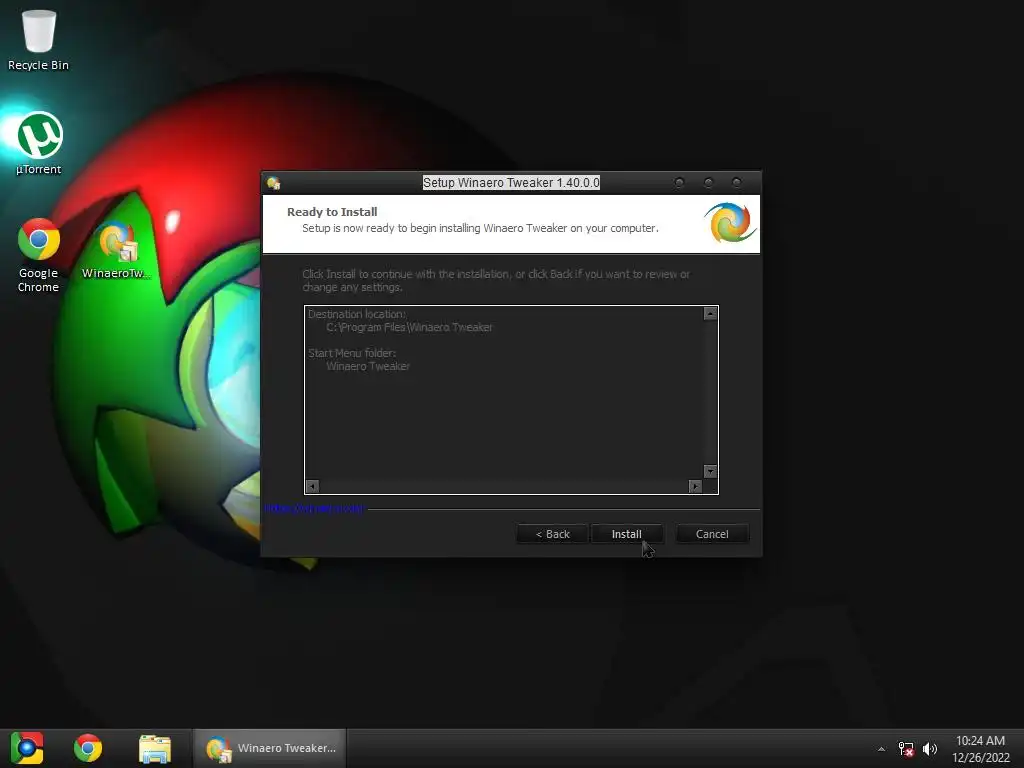Image resolution: width=1024 pixels, height=768 pixels.
Task: Close the setup window via title bar
Action: point(737,183)
